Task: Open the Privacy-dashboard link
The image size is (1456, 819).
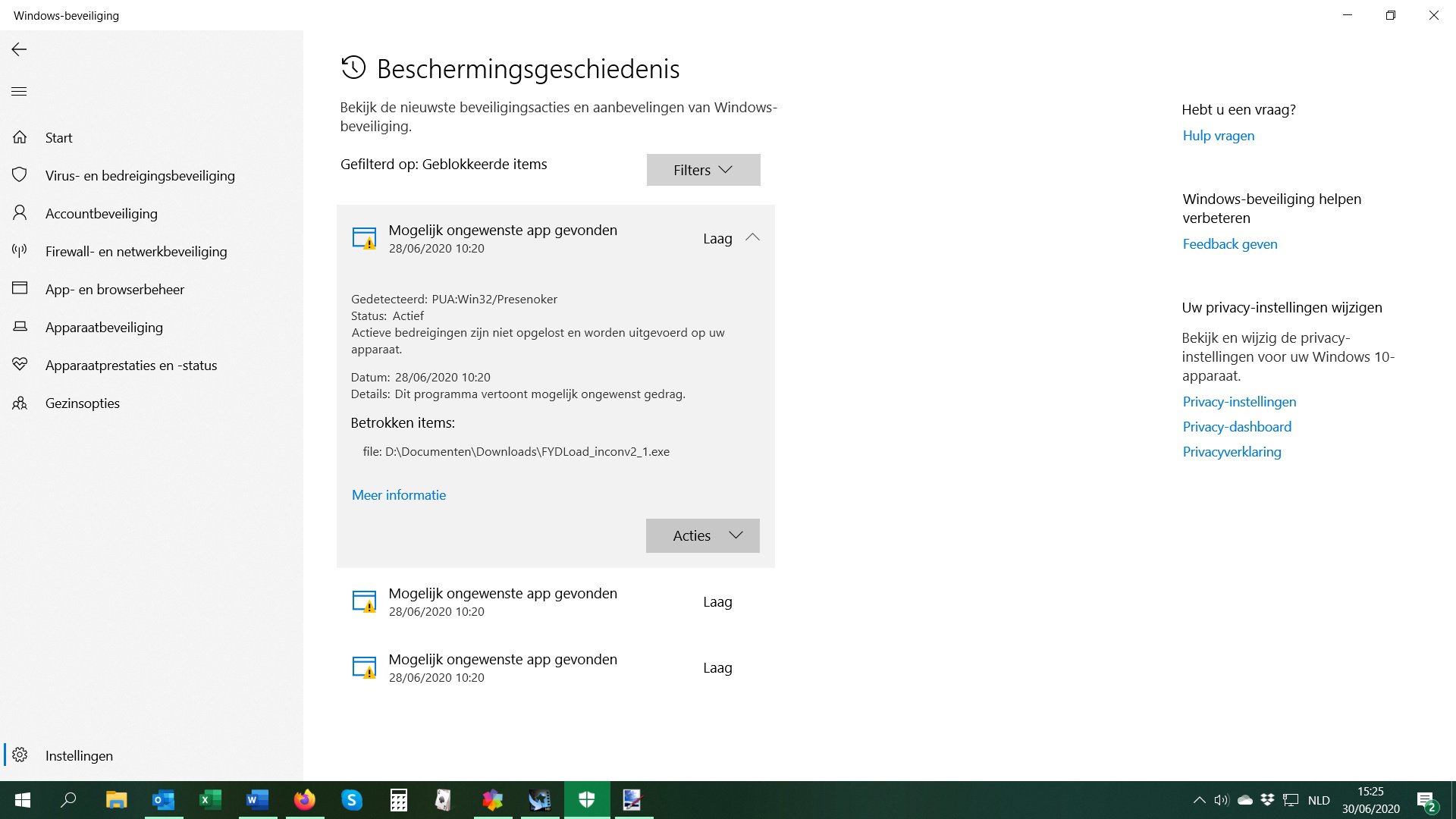Action: point(1237,427)
